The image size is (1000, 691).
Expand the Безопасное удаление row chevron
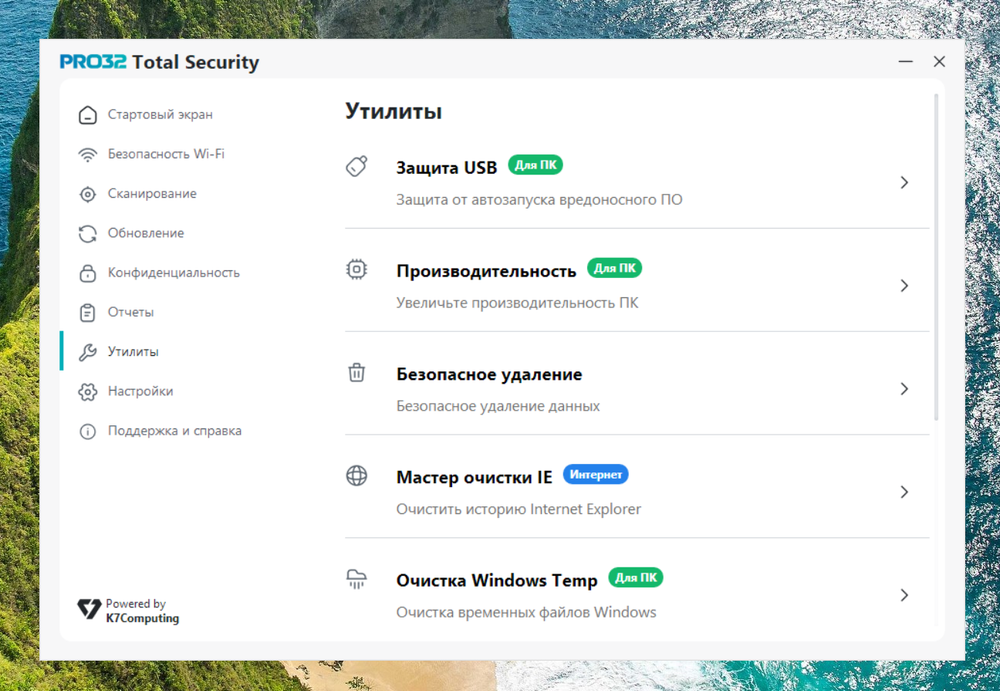(904, 389)
